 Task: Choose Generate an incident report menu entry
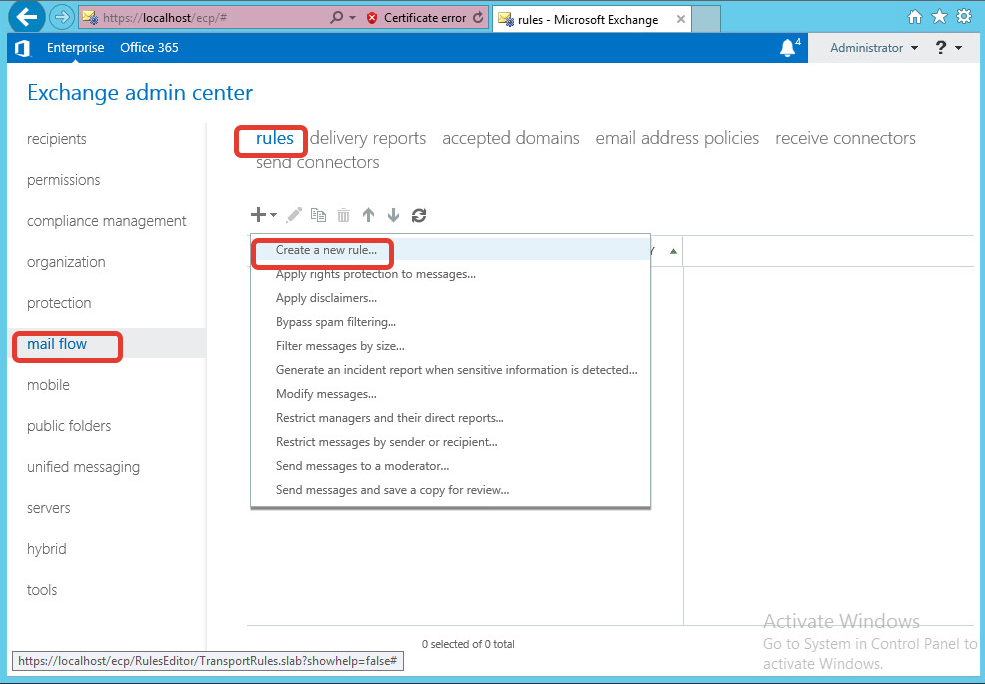pyautogui.click(x=457, y=369)
